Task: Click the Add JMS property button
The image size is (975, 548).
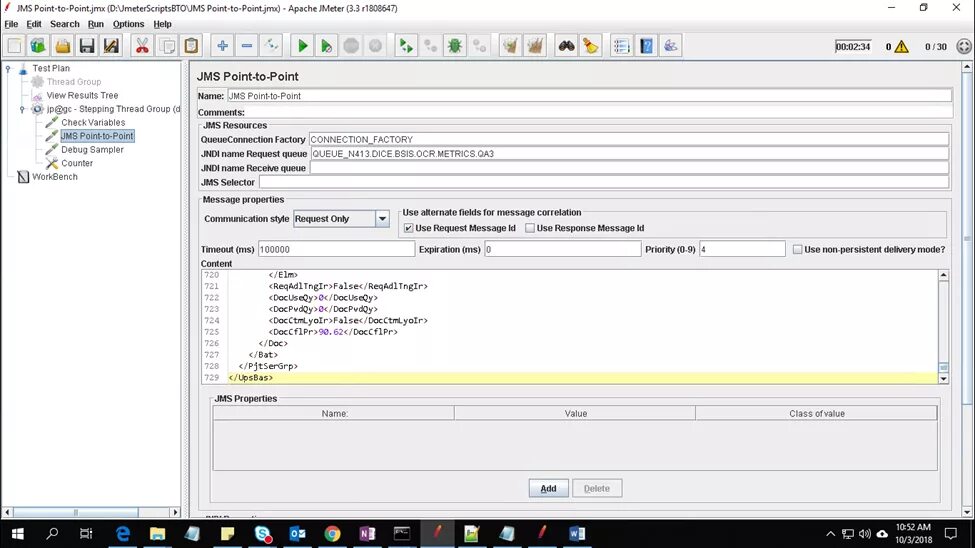Action: (548, 488)
